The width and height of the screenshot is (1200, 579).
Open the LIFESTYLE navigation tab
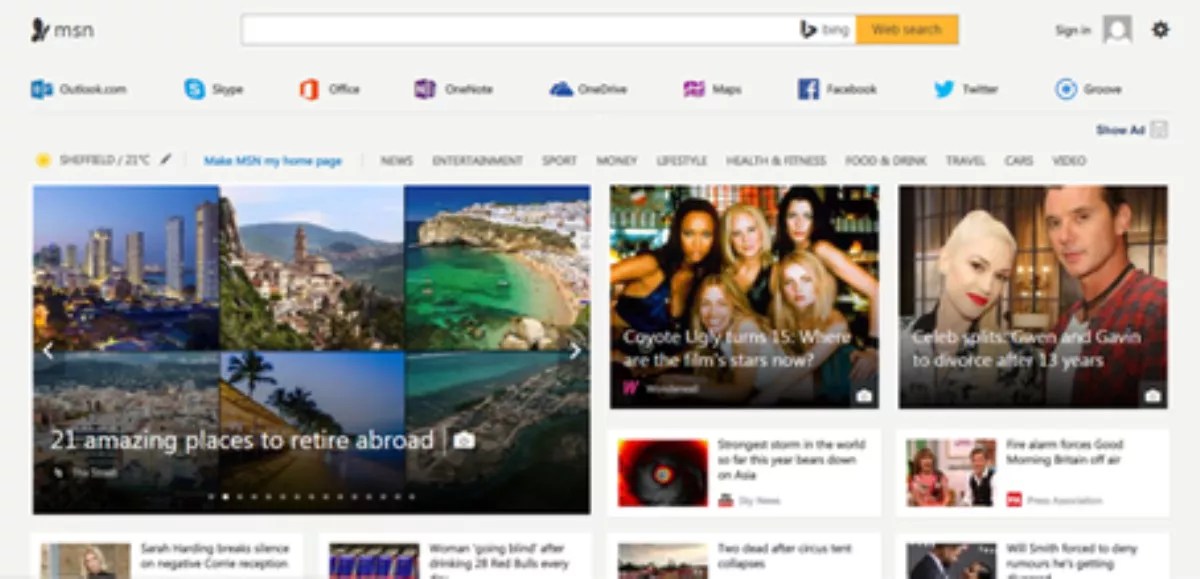[x=681, y=160]
